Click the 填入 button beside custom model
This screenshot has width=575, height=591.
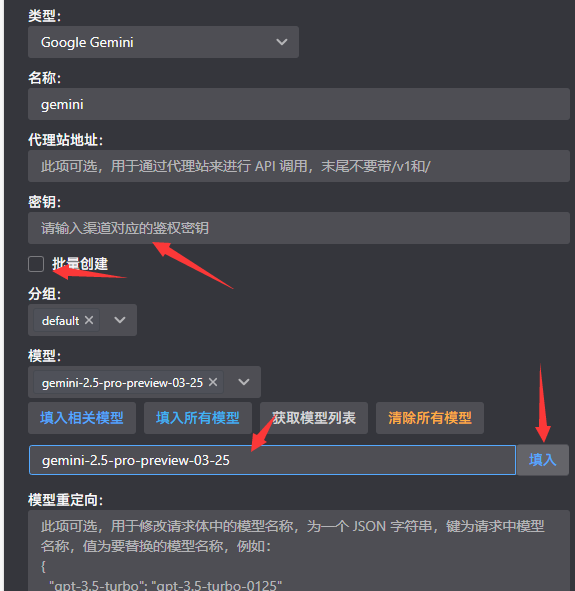(x=543, y=460)
